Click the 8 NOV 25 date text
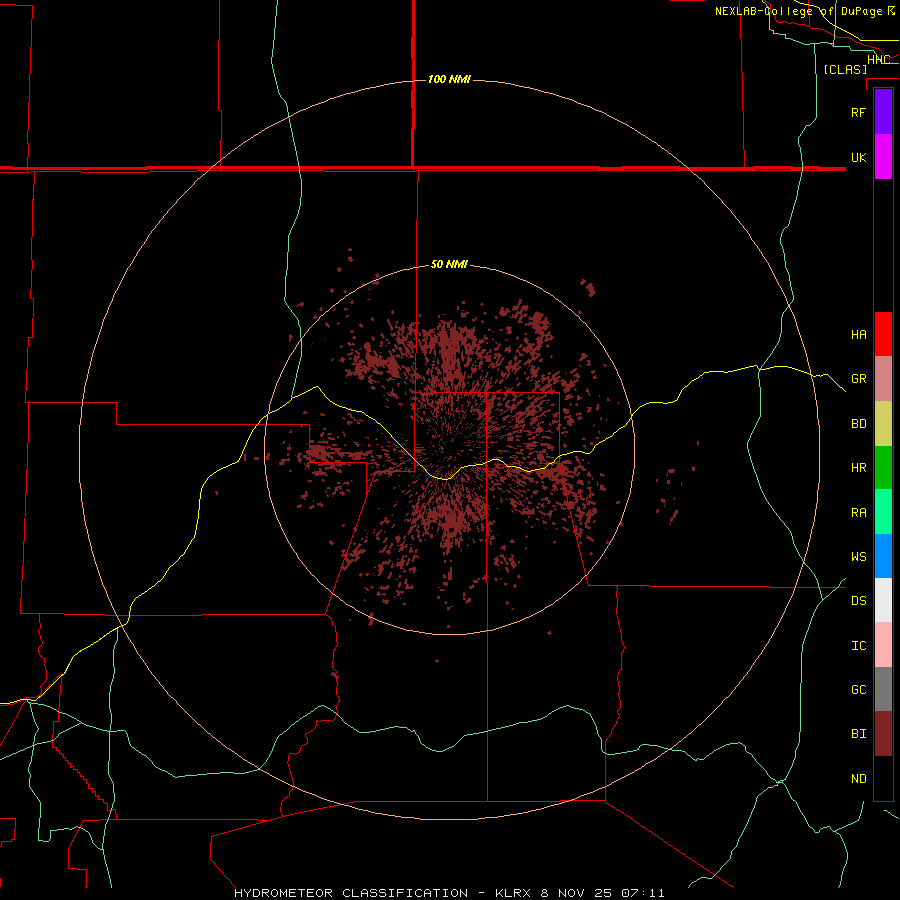Screen dimensions: 900x900 click(x=576, y=893)
